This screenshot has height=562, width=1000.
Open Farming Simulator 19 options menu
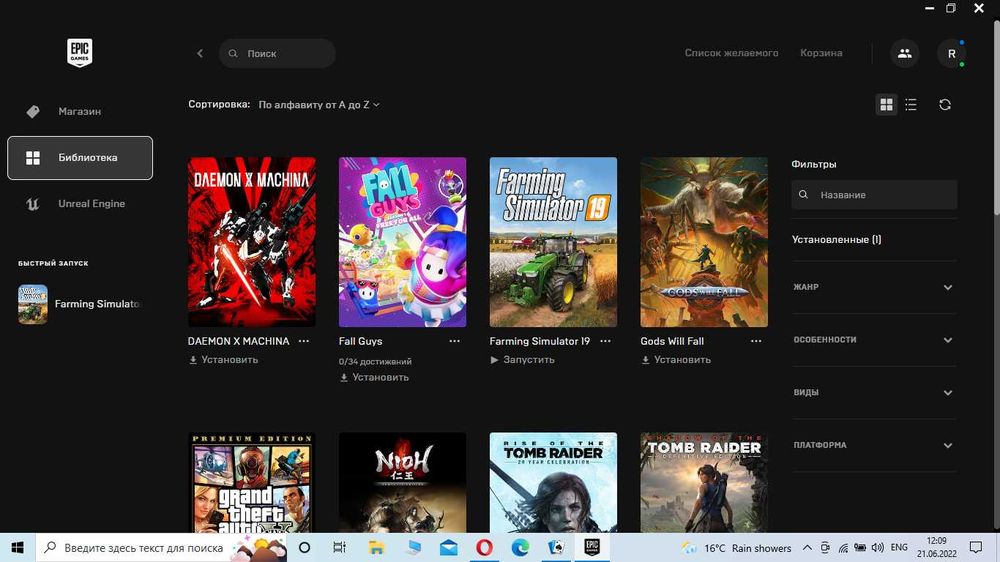[605, 341]
